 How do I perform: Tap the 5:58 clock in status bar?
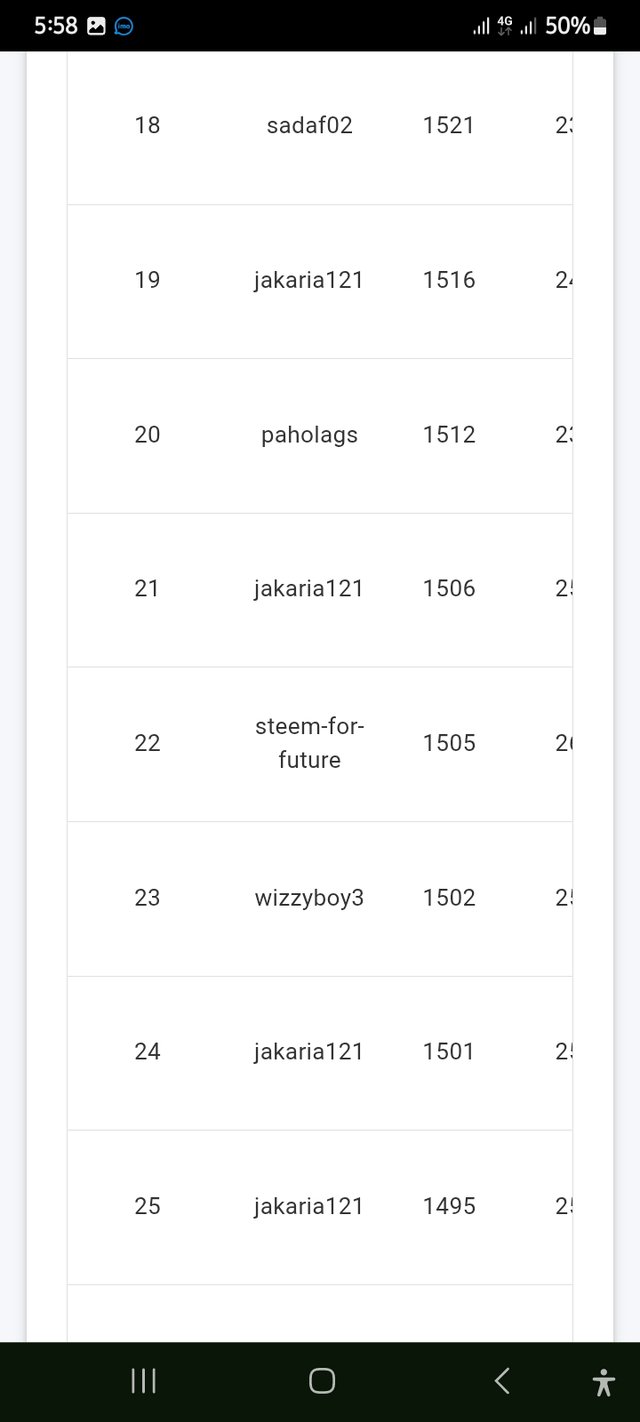click(55, 27)
